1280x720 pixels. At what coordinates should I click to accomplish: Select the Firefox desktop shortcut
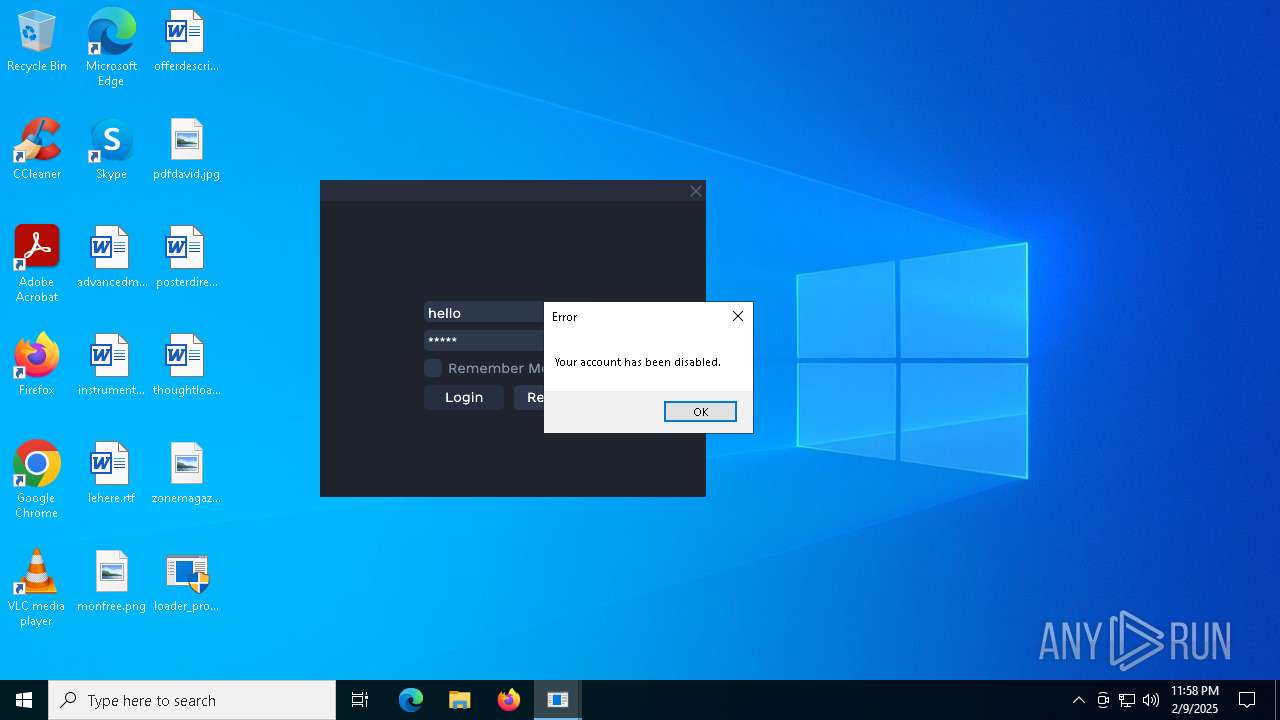(x=37, y=365)
